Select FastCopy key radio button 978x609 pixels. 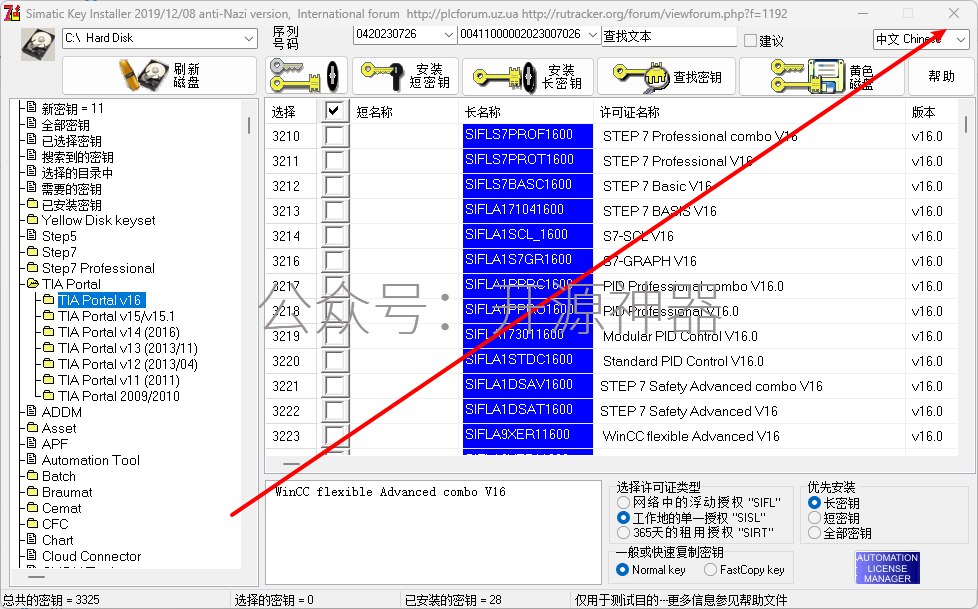(710, 569)
